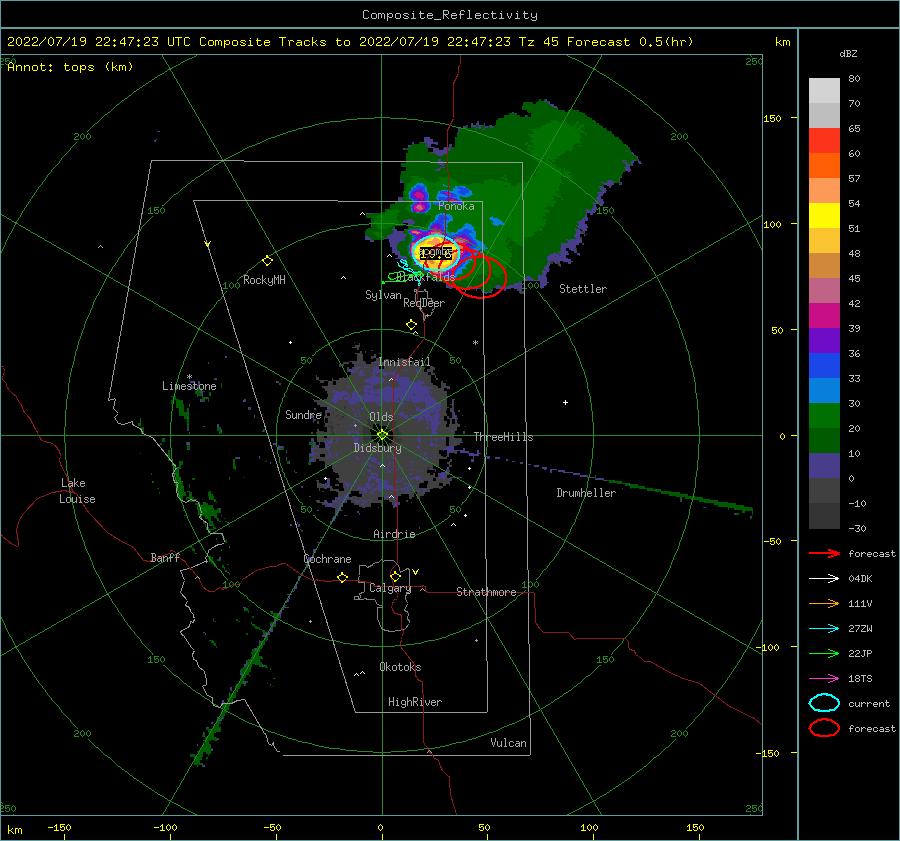Click the Sundre town label
Screen dimensions: 900x841
click(x=304, y=415)
